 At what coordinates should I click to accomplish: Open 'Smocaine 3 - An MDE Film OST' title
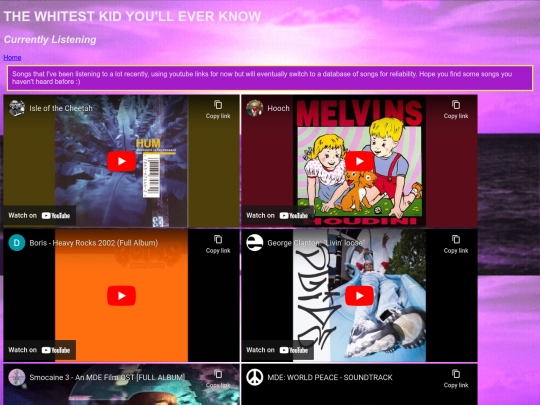coord(107,377)
